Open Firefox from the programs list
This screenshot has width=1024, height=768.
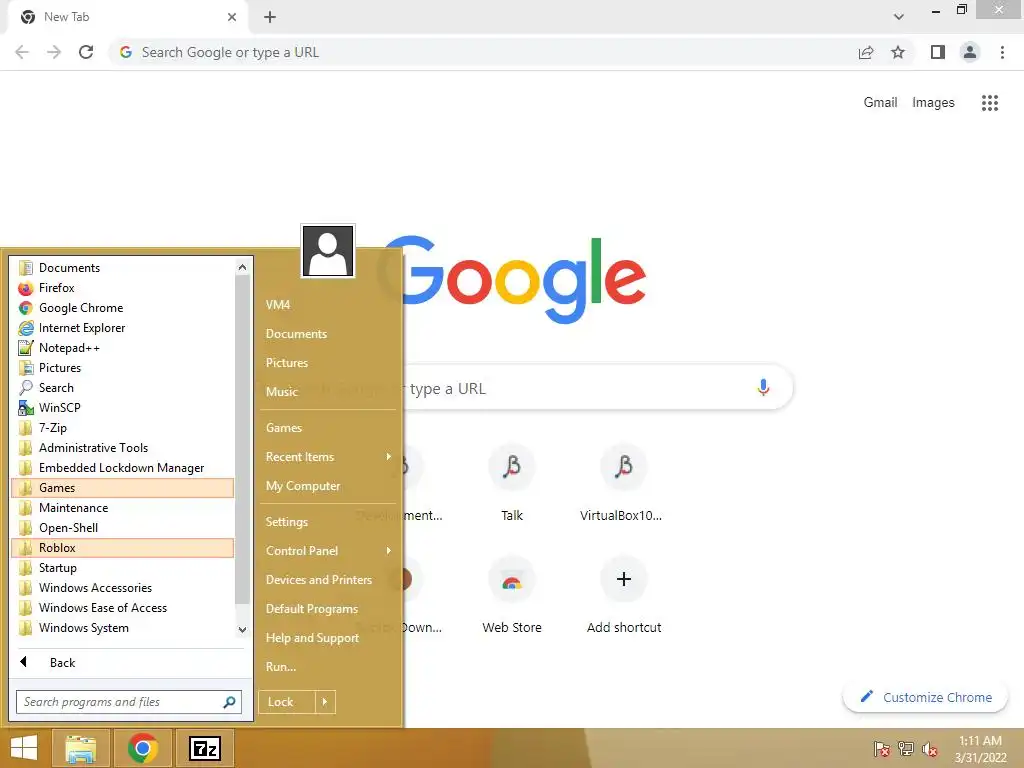(122, 288)
